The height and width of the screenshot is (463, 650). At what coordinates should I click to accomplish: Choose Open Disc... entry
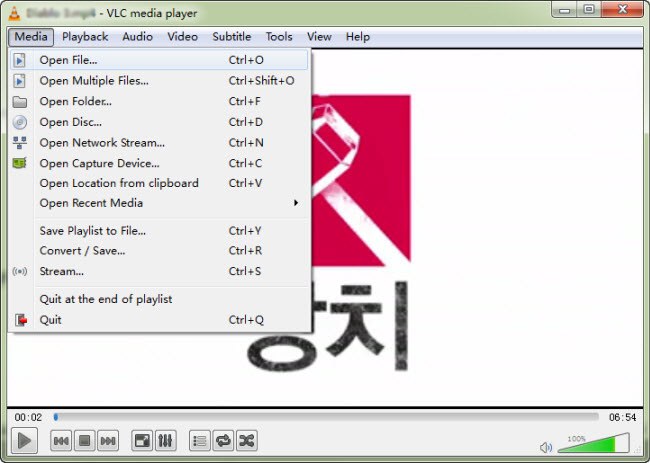(159, 122)
